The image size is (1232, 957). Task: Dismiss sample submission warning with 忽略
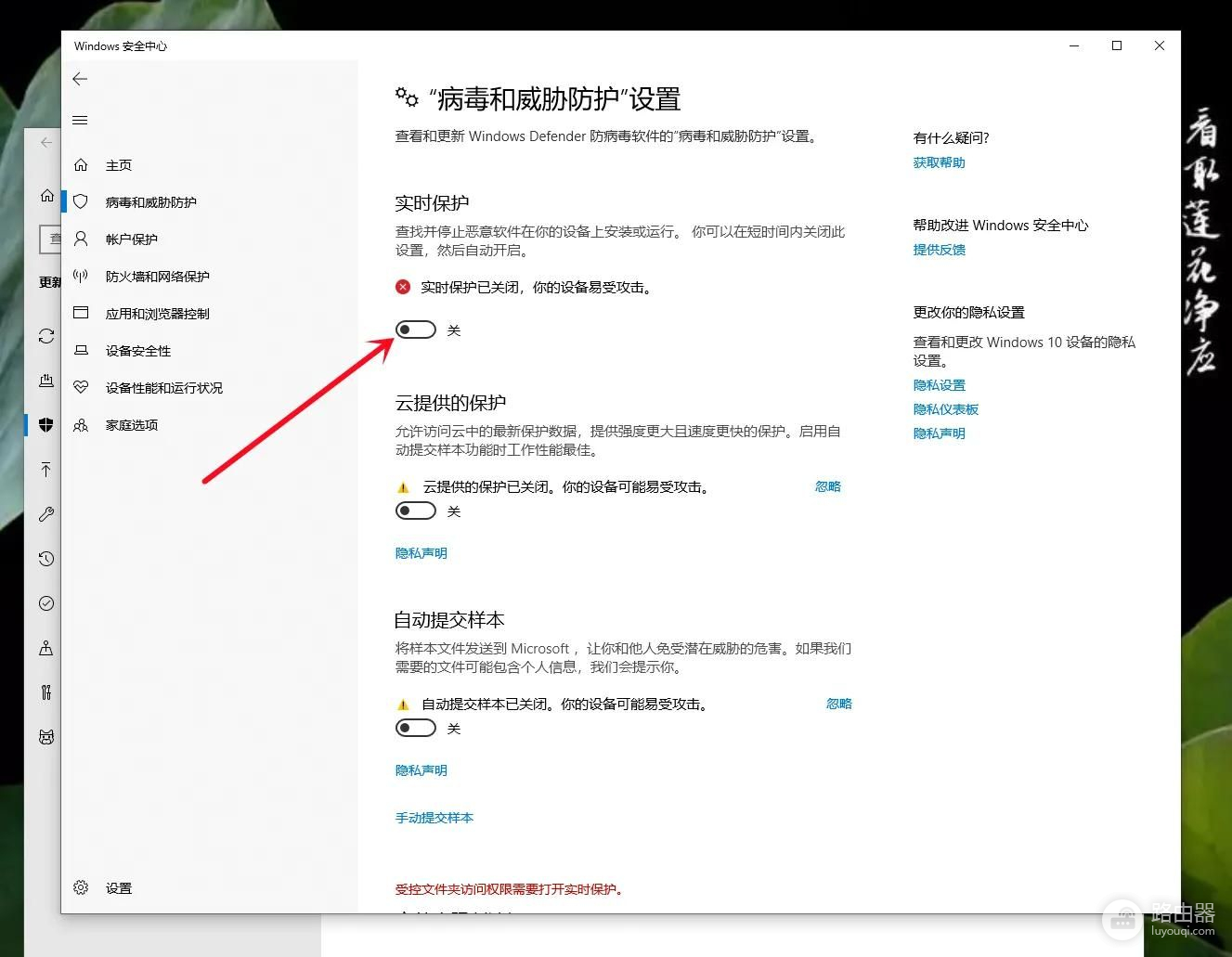(x=838, y=704)
